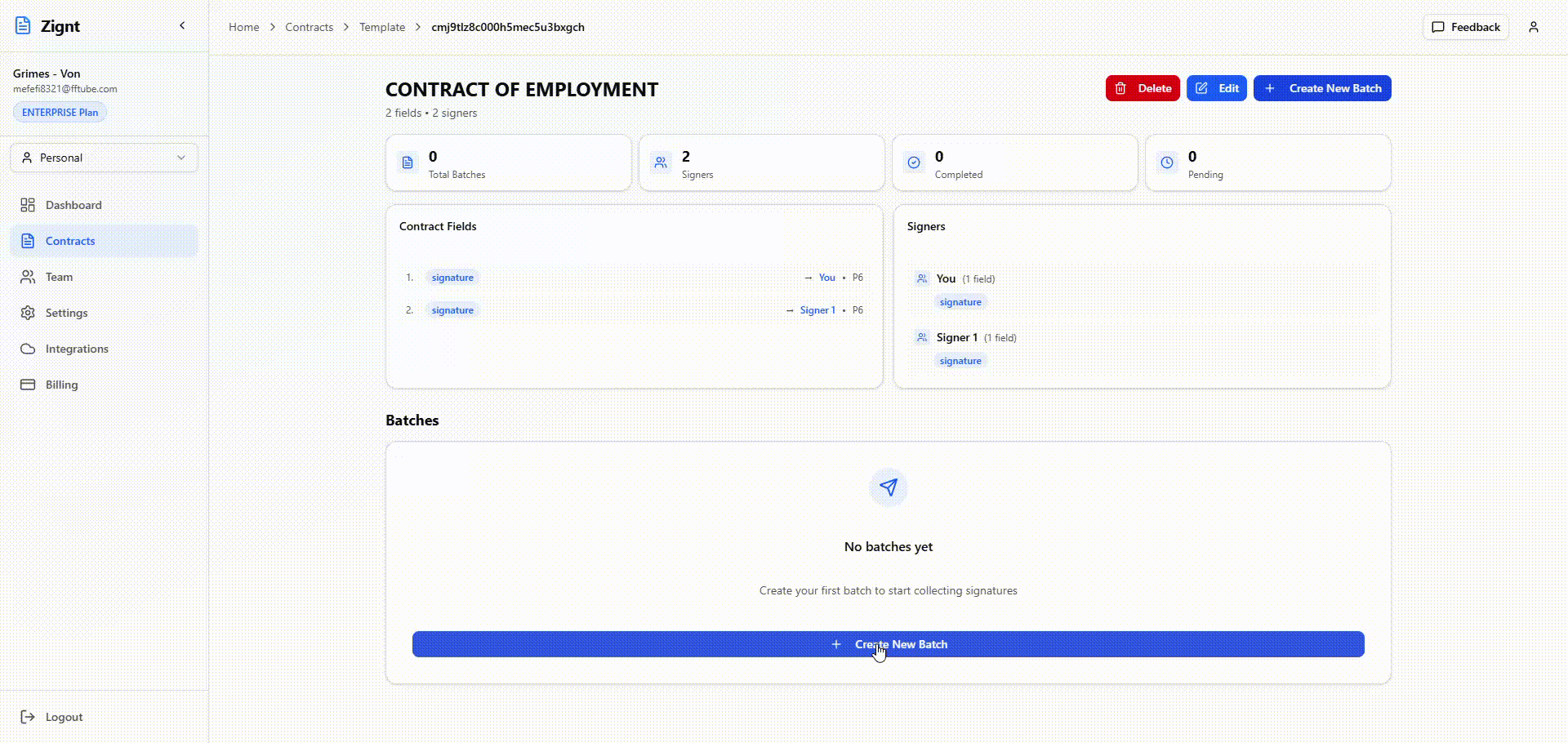
Task: Click Create New Batch in header
Action: tap(1321, 88)
